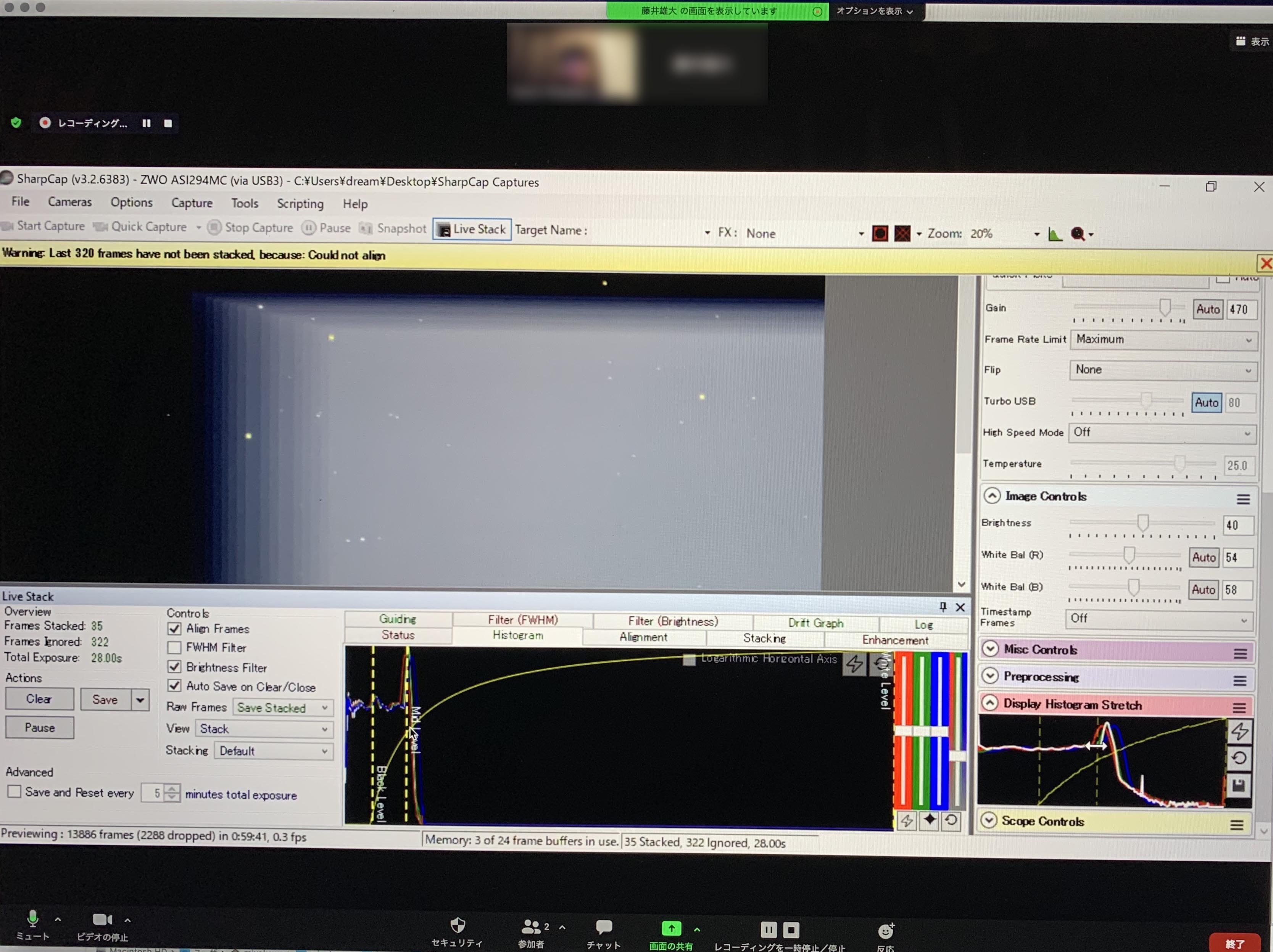Image resolution: width=1273 pixels, height=952 pixels.
Task: Enable the FWHM Filter checkbox
Action: click(x=174, y=648)
